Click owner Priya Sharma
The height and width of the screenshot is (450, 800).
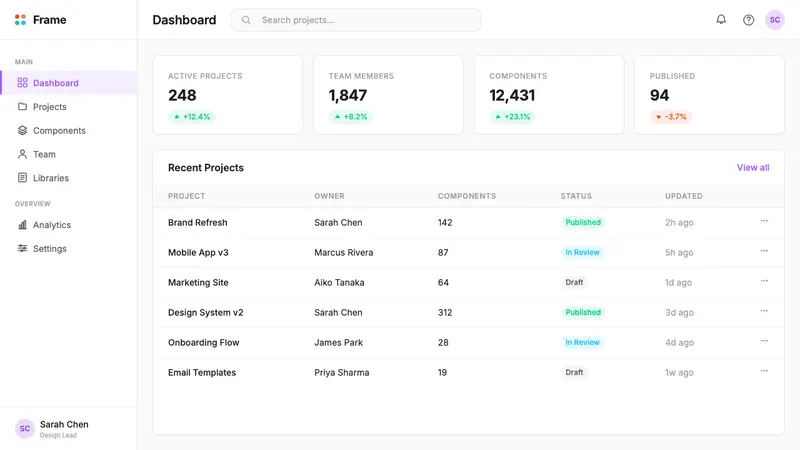[341, 372]
